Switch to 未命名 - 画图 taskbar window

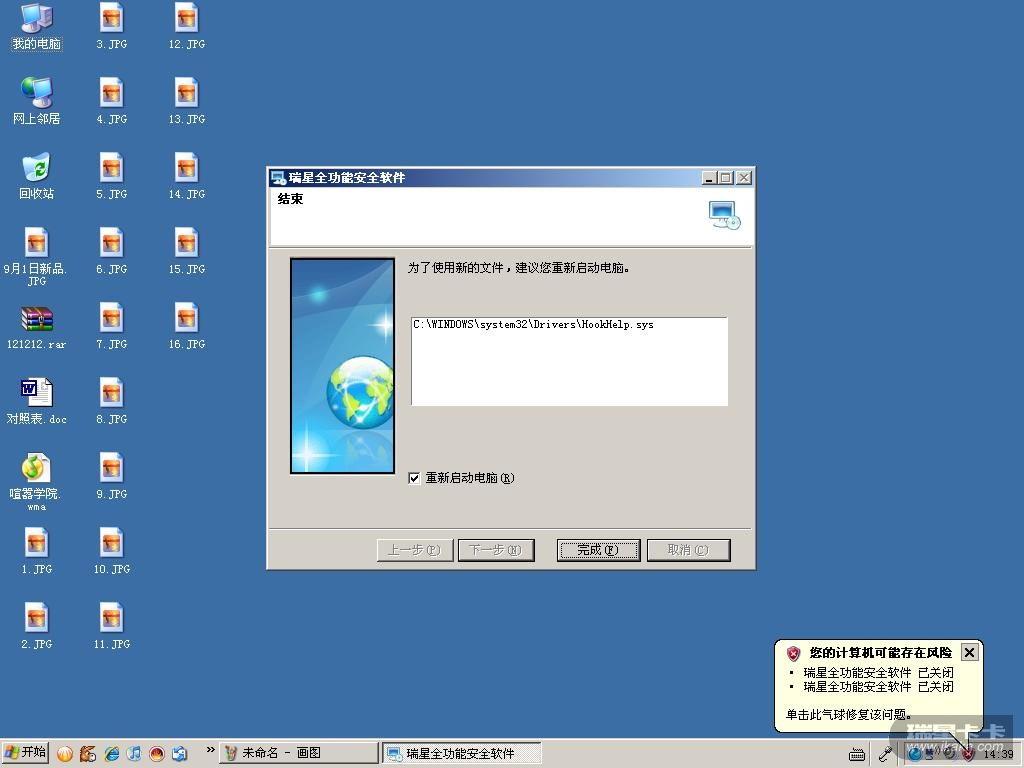tap(299, 753)
